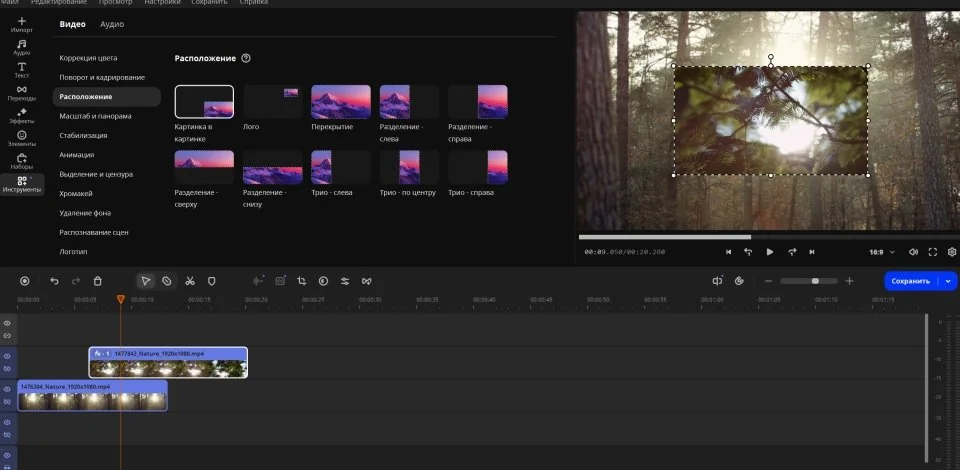
Task: Open the Импорт panel in the sidebar
Action: click(22, 24)
